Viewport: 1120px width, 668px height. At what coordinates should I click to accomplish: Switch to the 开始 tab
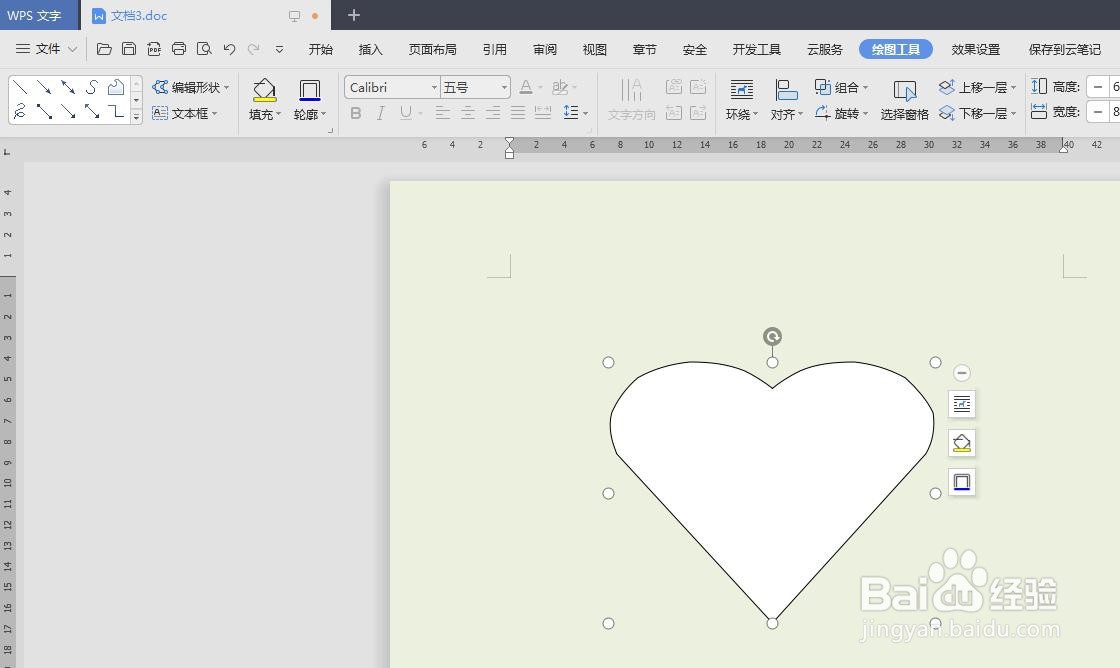[x=321, y=49]
